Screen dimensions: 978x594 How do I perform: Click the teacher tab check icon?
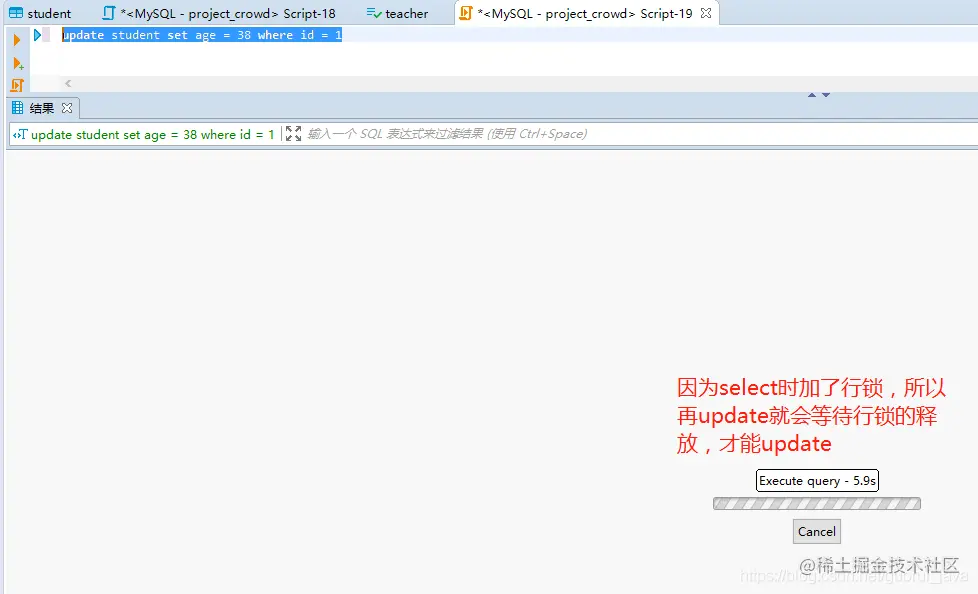click(374, 13)
